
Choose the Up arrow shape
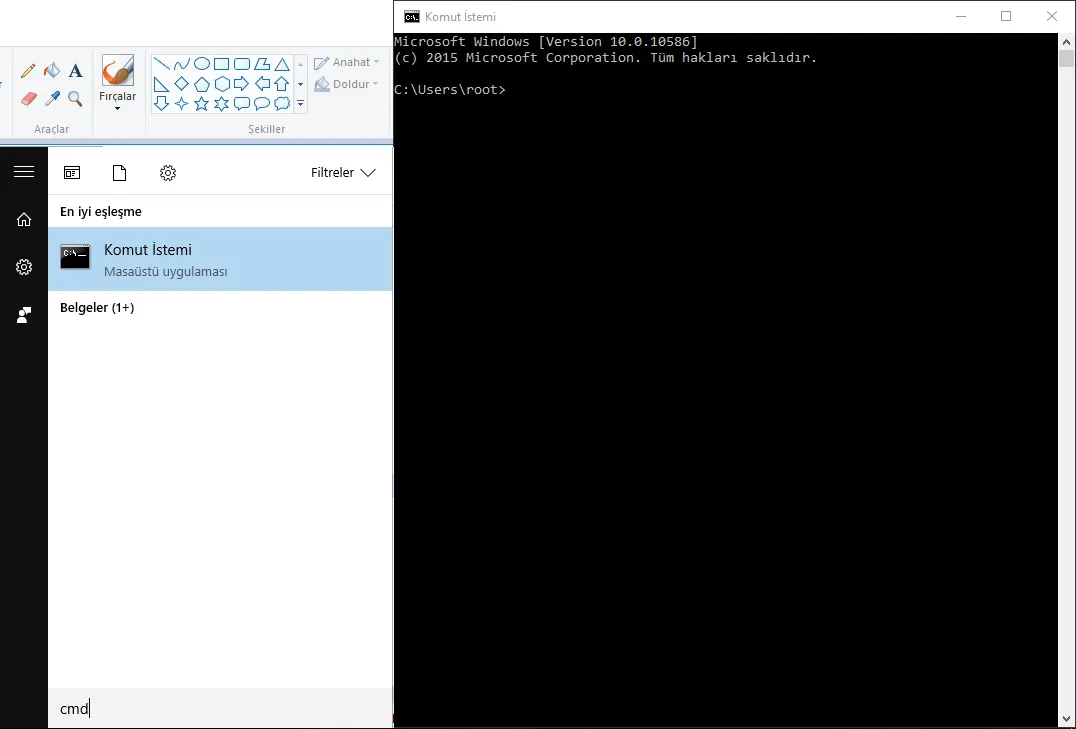pos(282,84)
